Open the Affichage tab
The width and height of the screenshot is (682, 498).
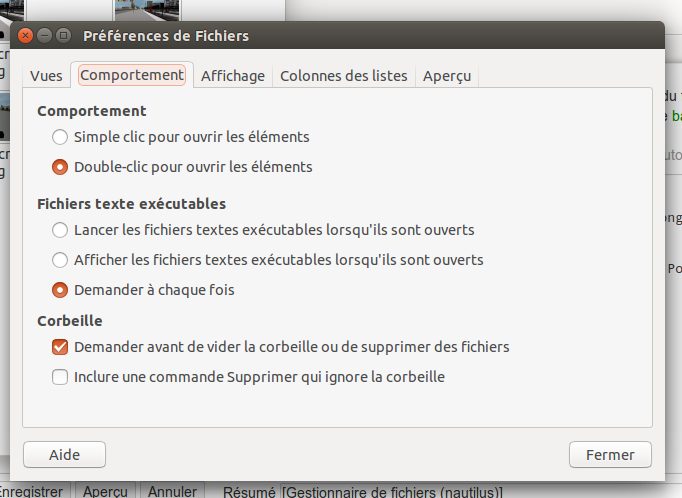[233, 76]
